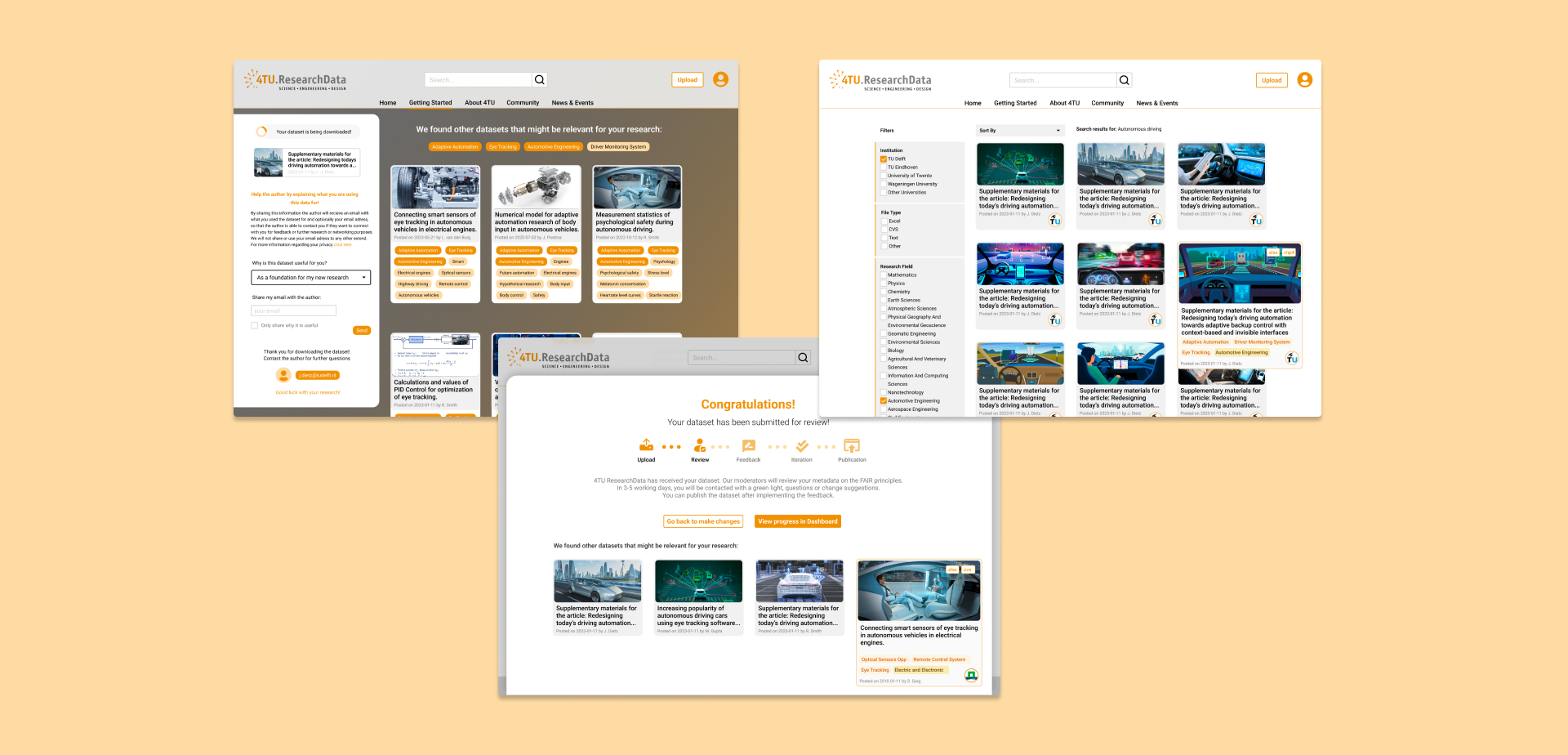Open the 'Numerical model for adaptive automation' card image

pos(537,188)
